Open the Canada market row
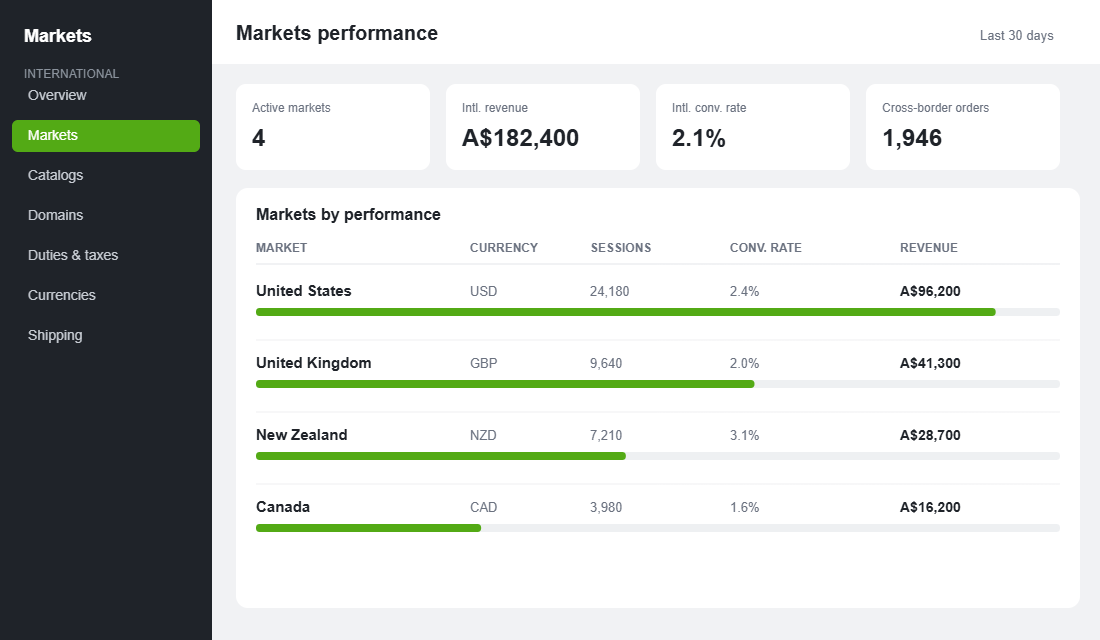This screenshot has width=1100, height=640. [657, 519]
